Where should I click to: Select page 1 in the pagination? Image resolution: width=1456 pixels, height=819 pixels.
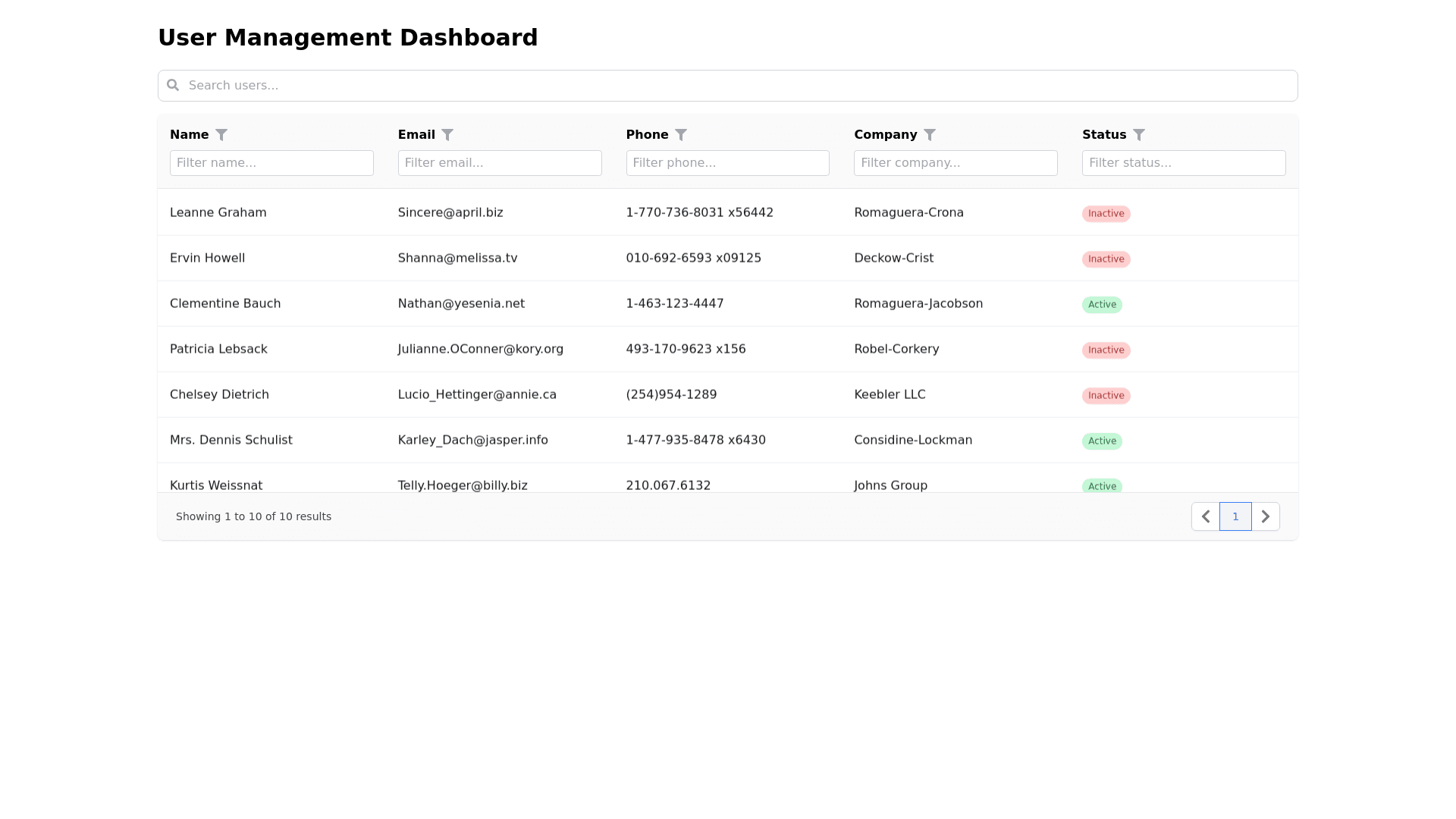(x=1235, y=516)
